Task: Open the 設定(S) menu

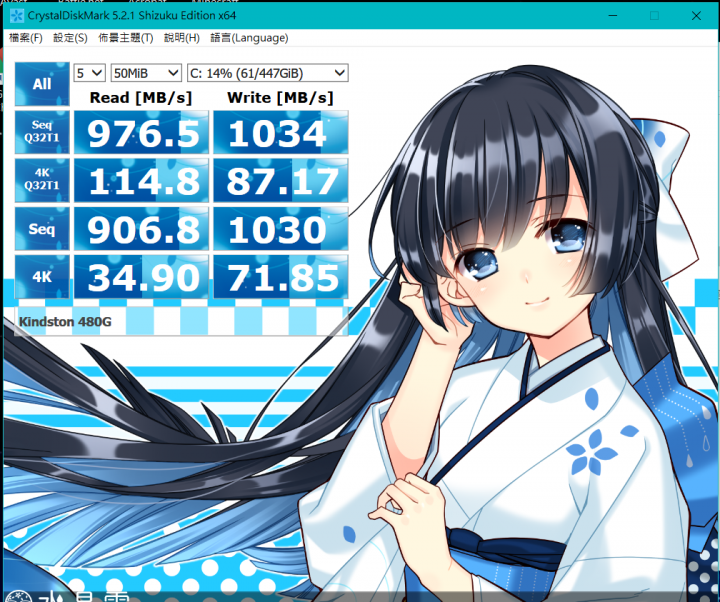Action: [x=70, y=38]
